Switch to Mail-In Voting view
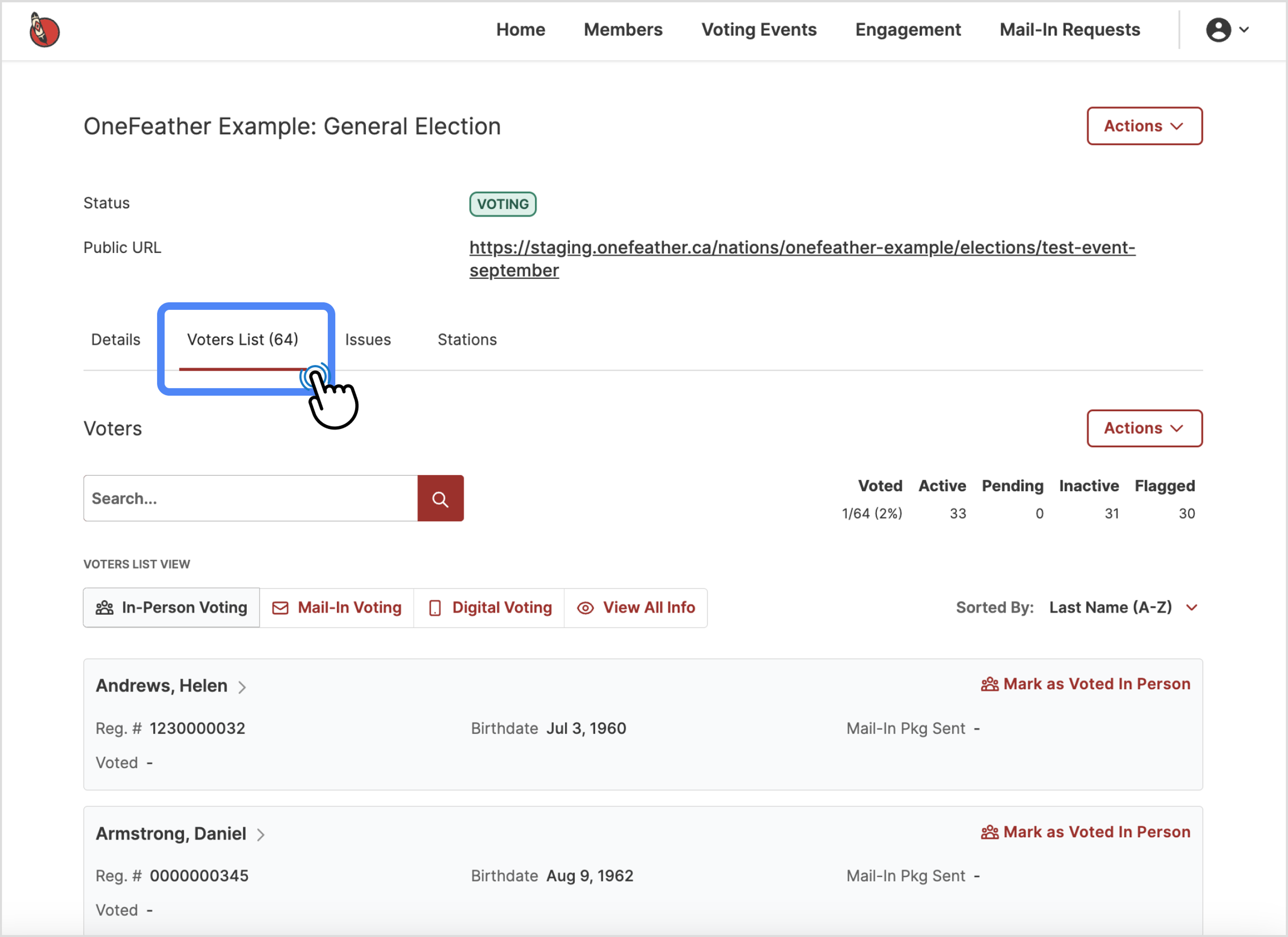The width and height of the screenshot is (1288, 937). coord(337,607)
